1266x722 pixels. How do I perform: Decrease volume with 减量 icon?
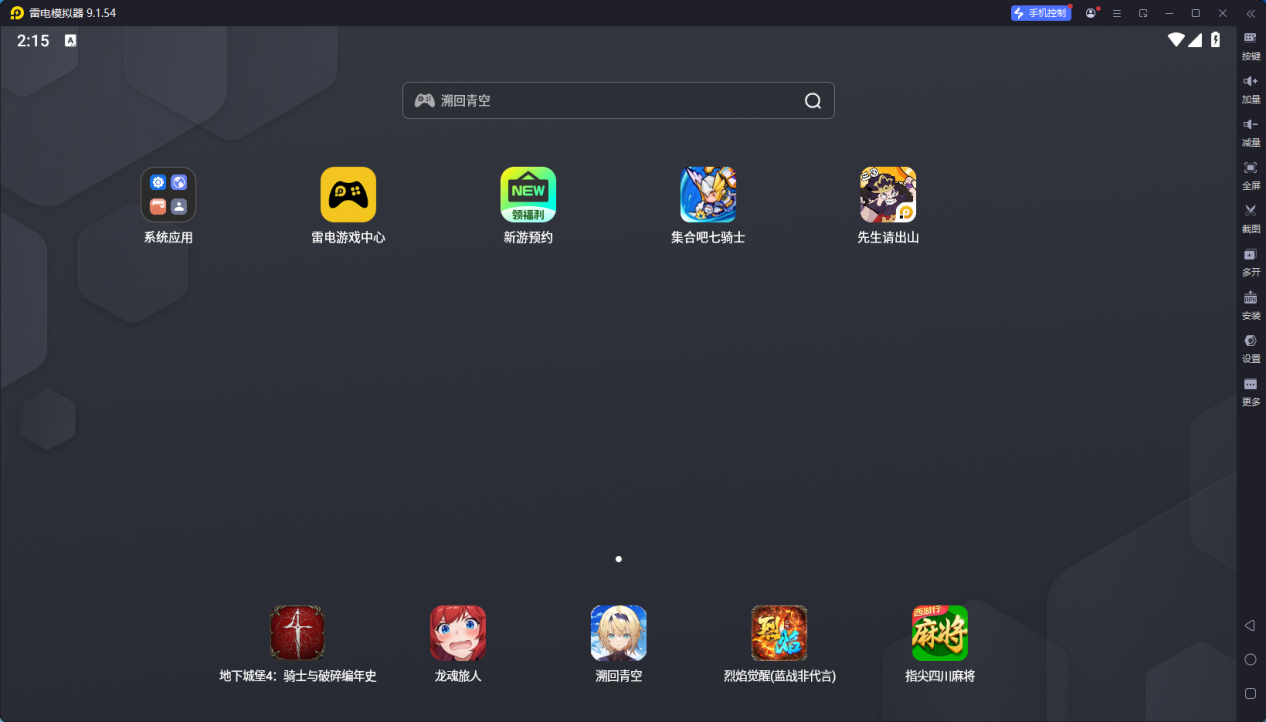(x=1250, y=131)
